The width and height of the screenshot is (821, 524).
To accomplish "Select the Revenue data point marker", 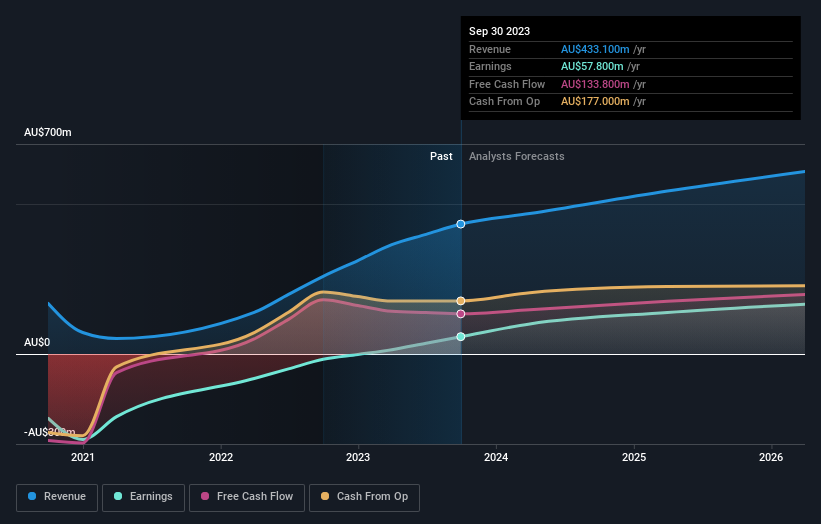I will 461,224.
